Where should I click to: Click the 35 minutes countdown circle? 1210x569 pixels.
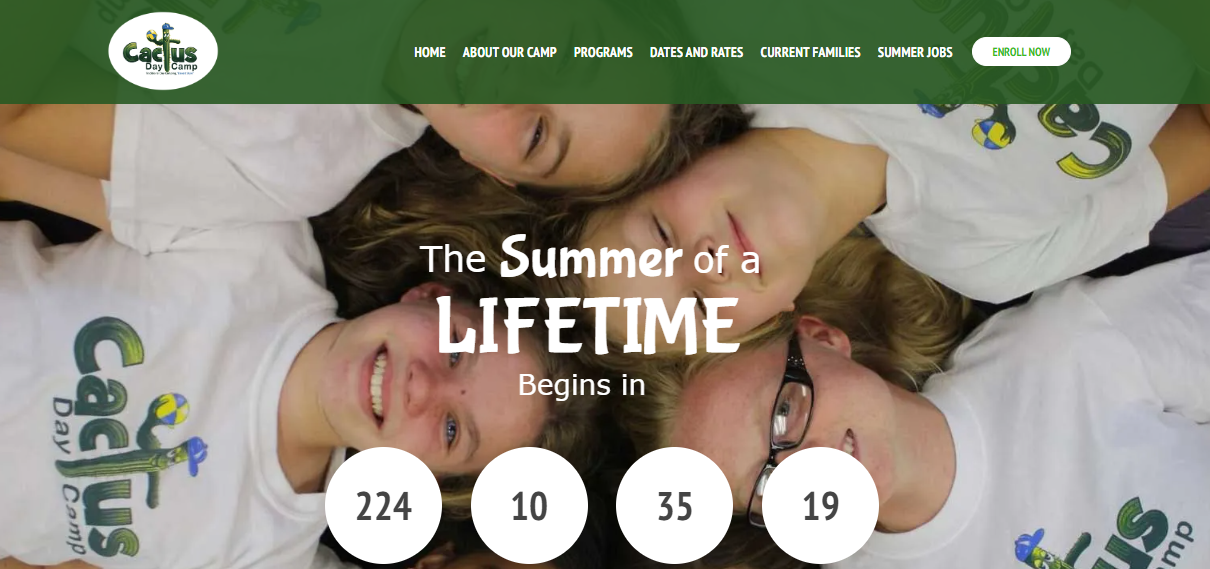coord(675,506)
